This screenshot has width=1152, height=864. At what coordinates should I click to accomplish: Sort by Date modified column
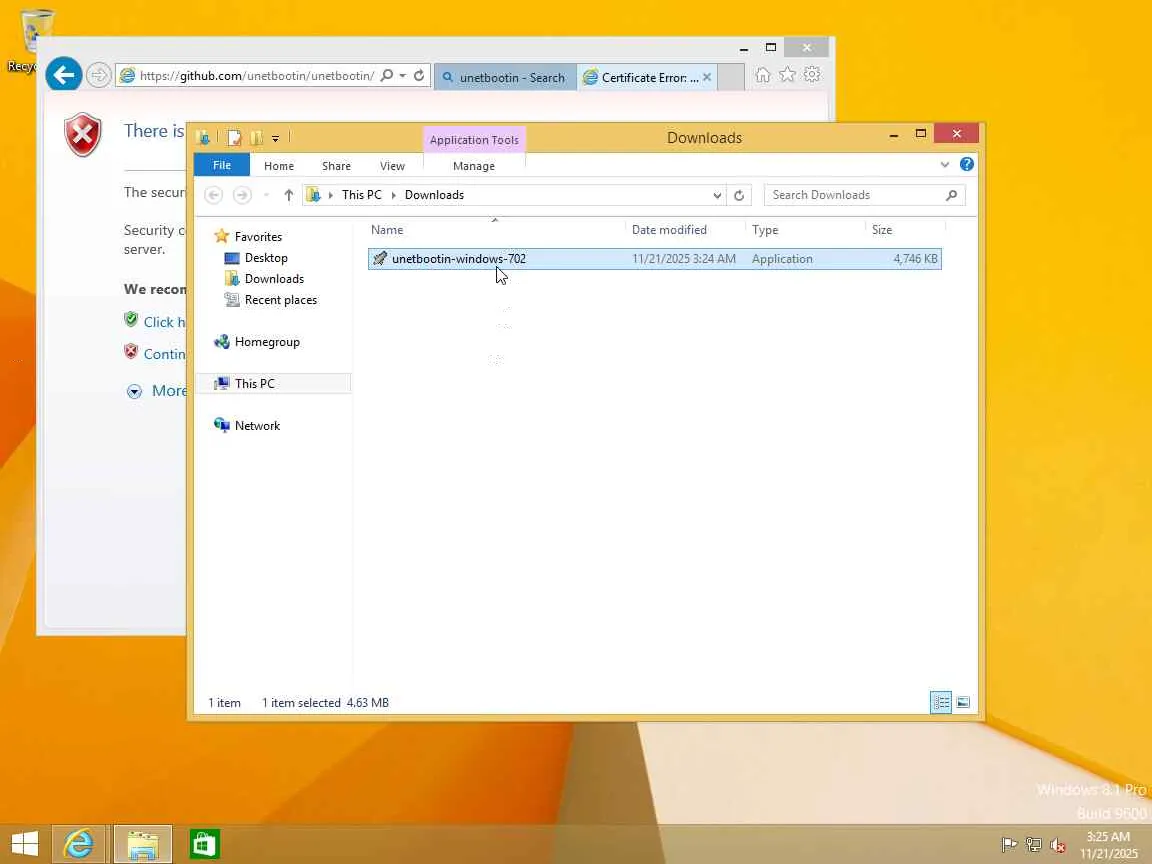click(669, 230)
